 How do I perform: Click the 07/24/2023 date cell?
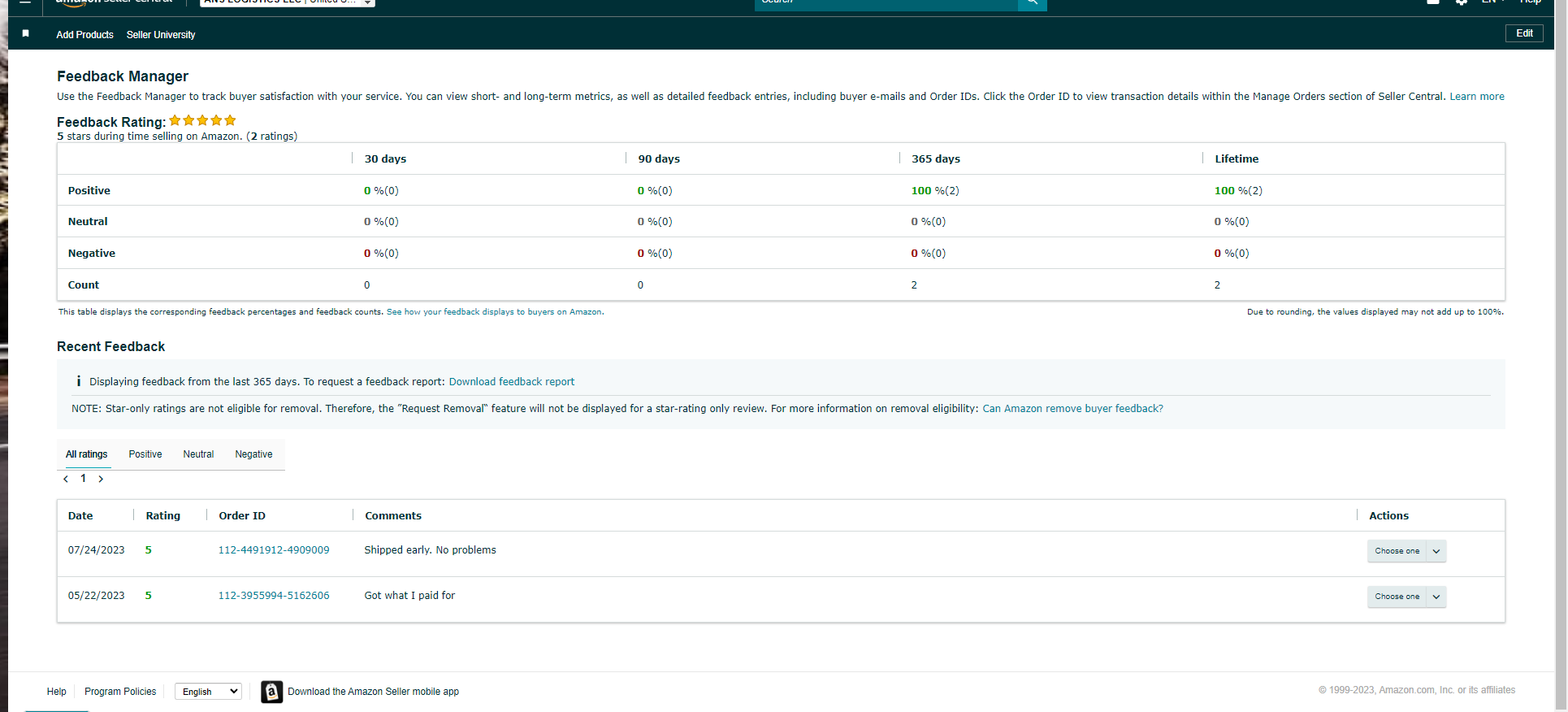pos(97,550)
